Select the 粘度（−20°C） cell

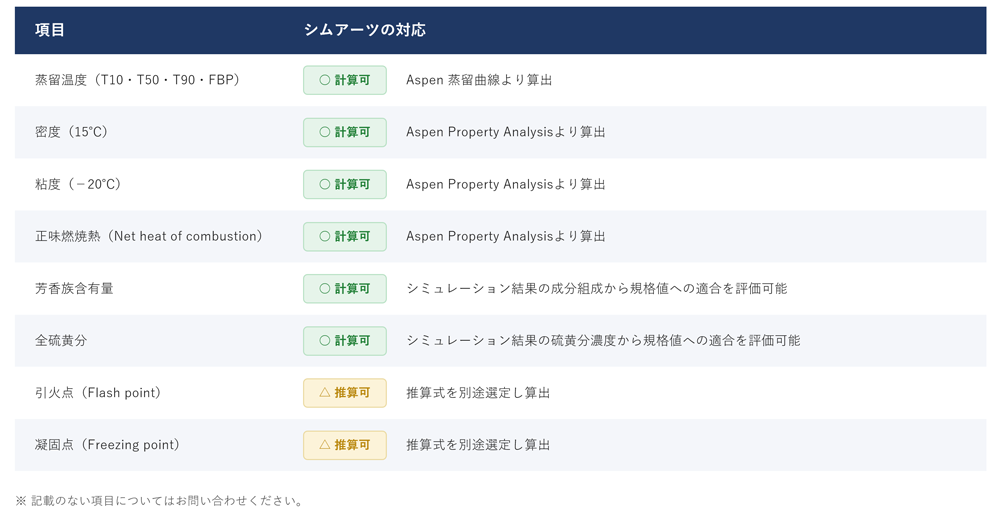point(78,184)
